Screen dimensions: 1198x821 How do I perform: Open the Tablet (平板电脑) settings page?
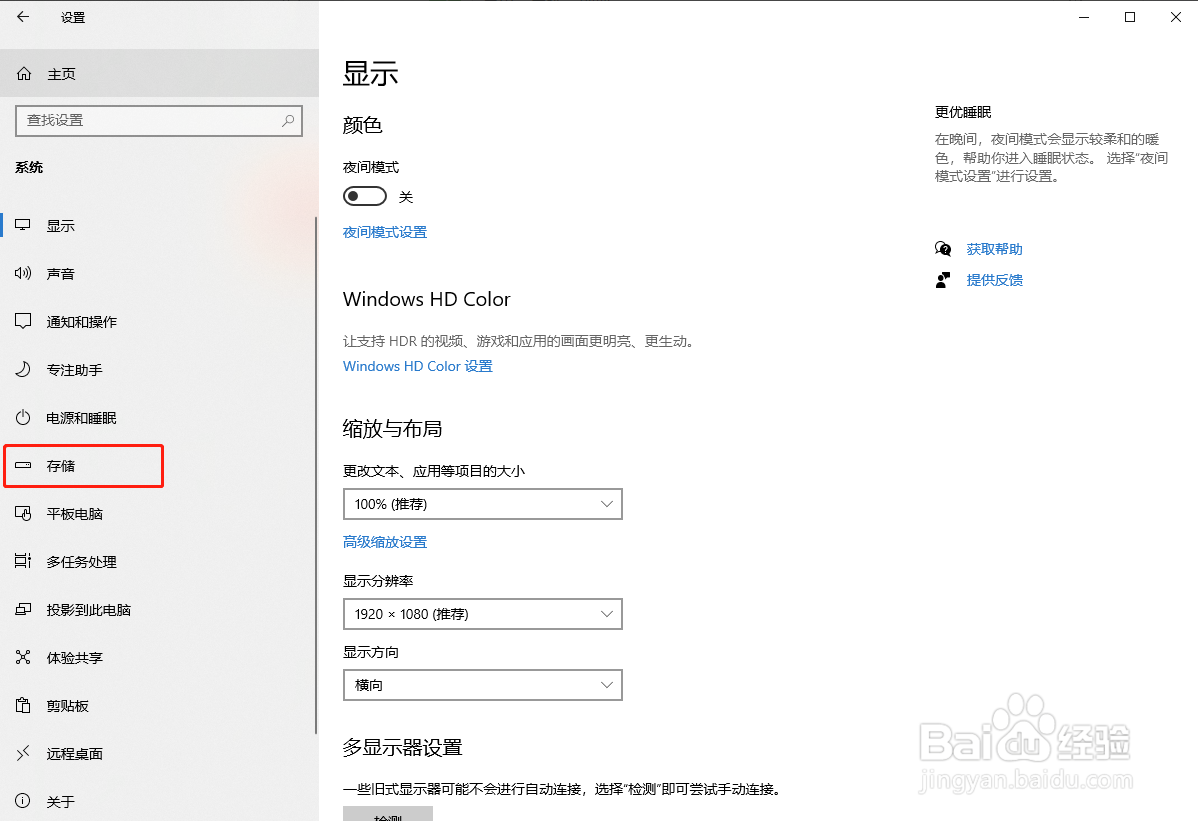[74, 514]
